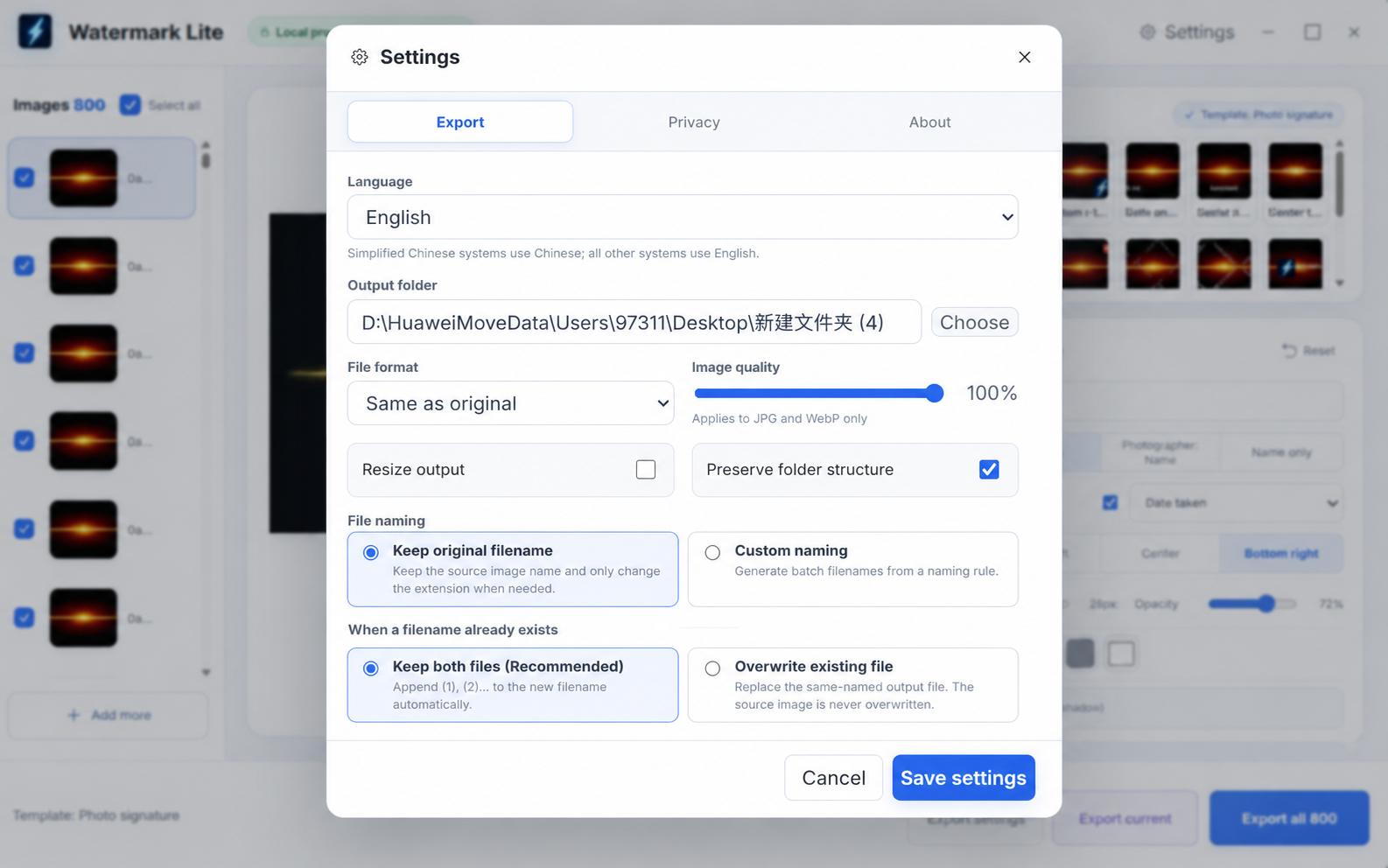The height and width of the screenshot is (868, 1388).
Task: Toggle the checkbox beside Date taken
Action: pyautogui.click(x=1110, y=503)
